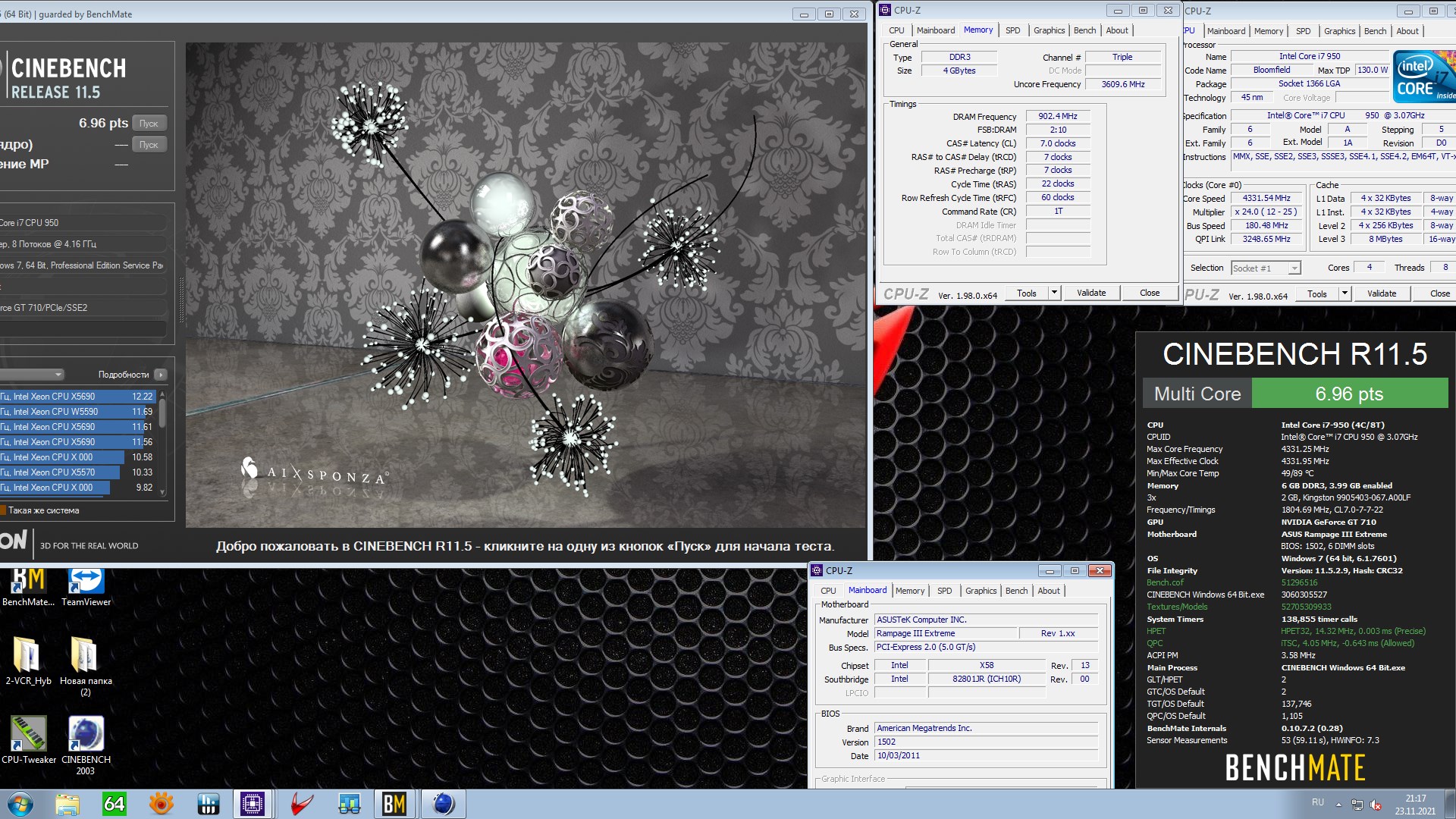Click the Intel Core i7 inside logo
This screenshot has width=1456, height=819.
pos(1425,76)
